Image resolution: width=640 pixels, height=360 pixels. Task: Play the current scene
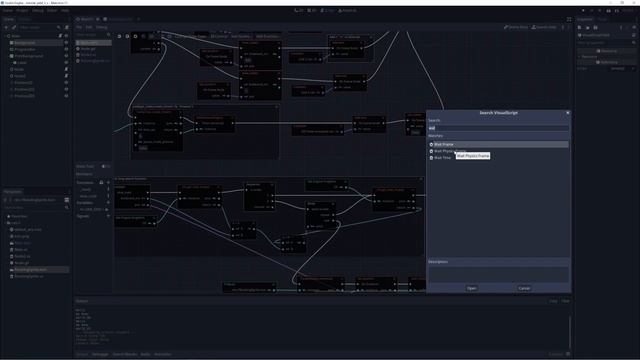click(x=609, y=11)
